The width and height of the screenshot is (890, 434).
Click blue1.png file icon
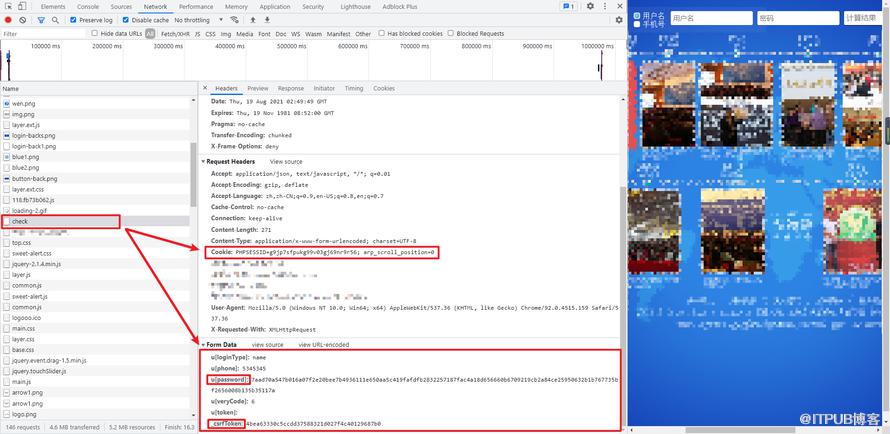[x=7, y=157]
